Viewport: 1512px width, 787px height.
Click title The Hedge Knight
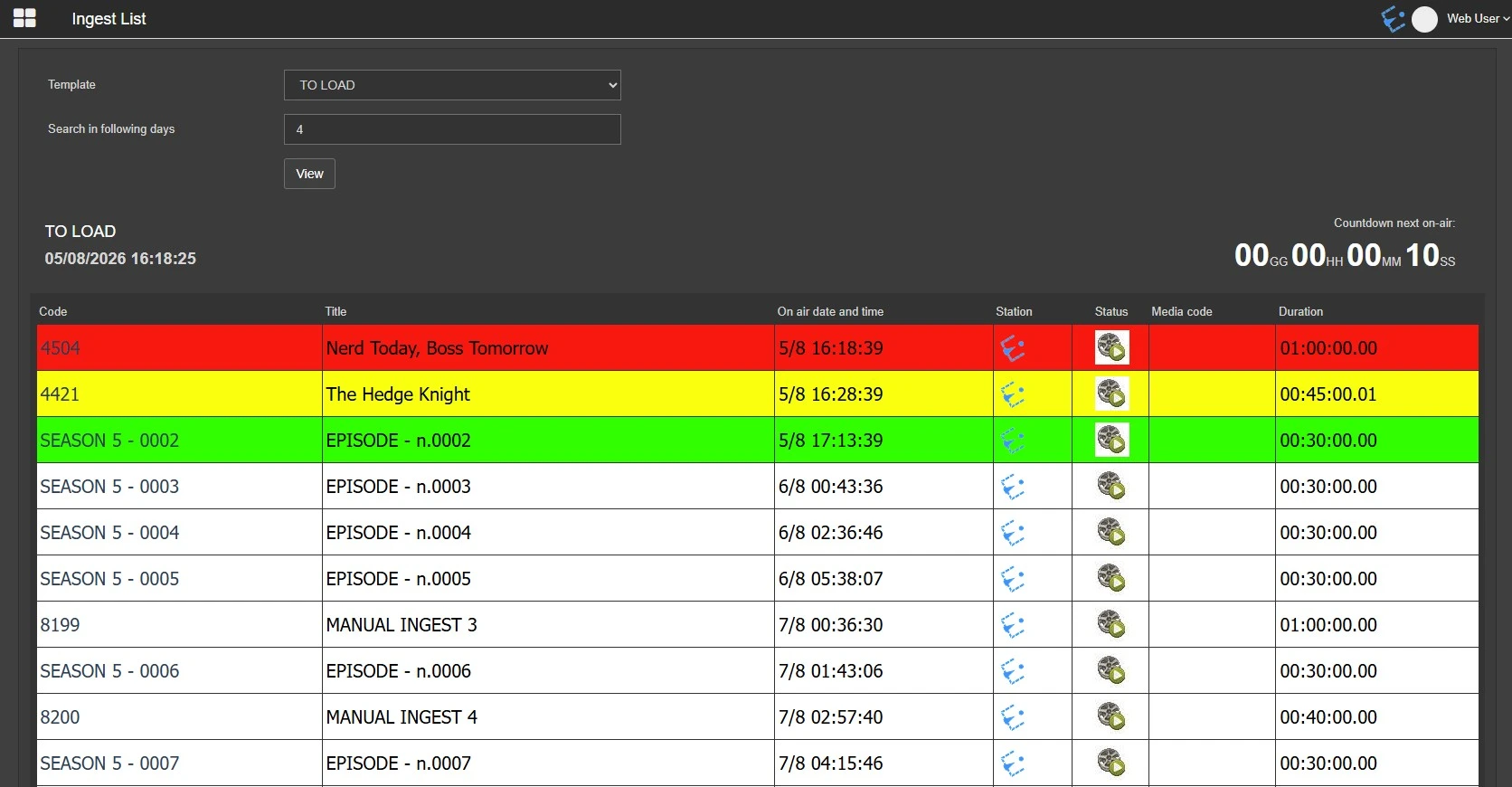(x=398, y=394)
